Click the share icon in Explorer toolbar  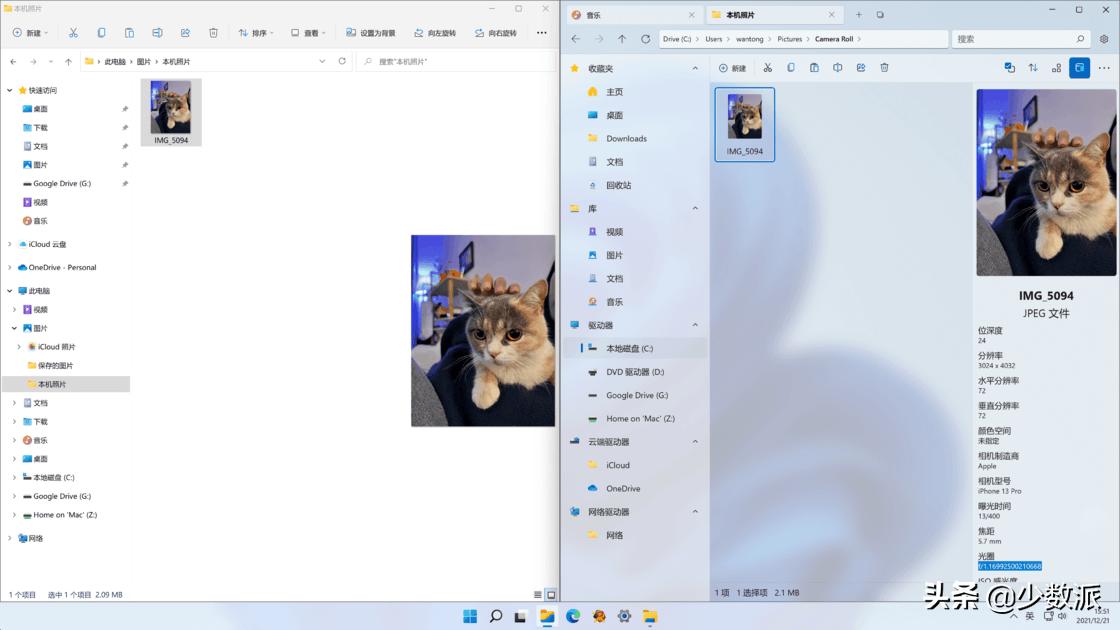(x=187, y=32)
